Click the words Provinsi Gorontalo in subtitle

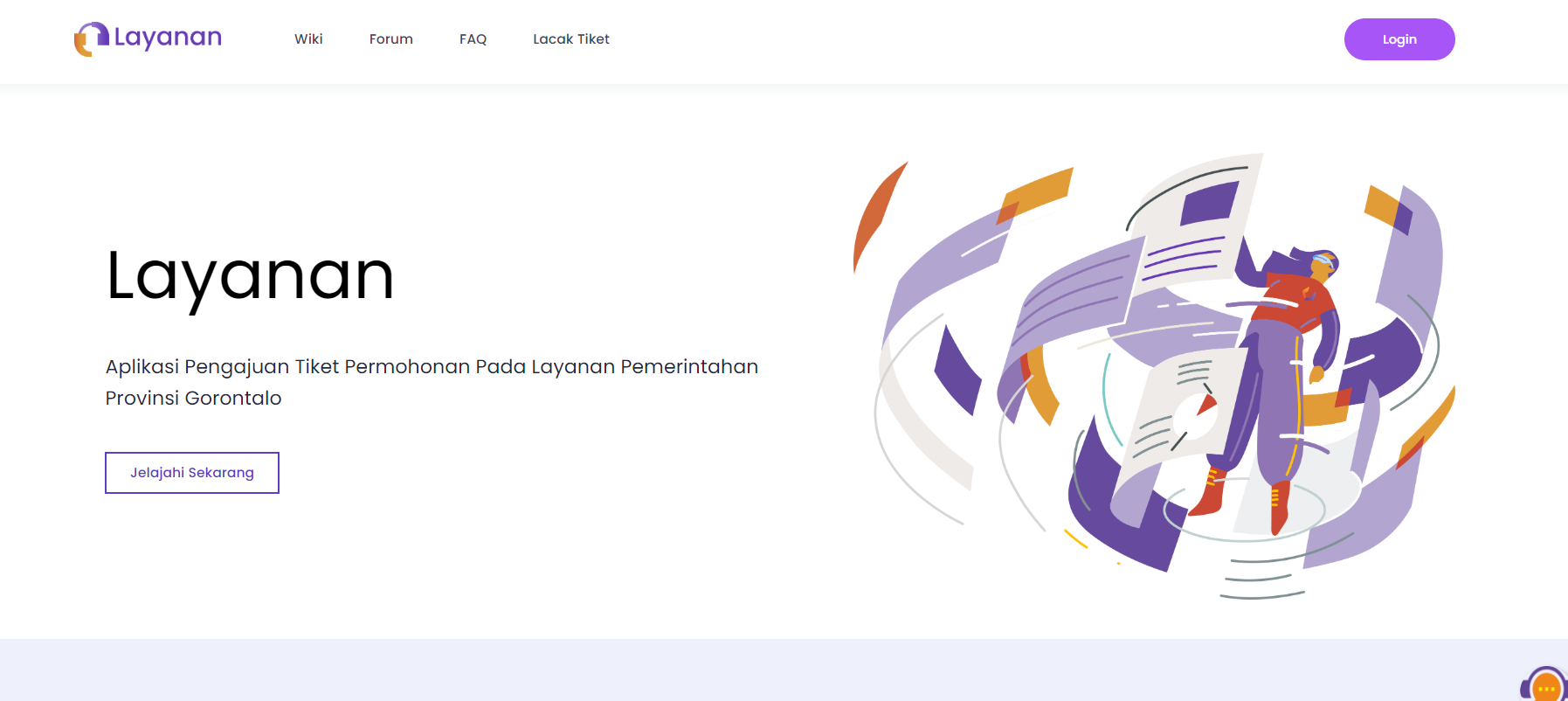[193, 399]
